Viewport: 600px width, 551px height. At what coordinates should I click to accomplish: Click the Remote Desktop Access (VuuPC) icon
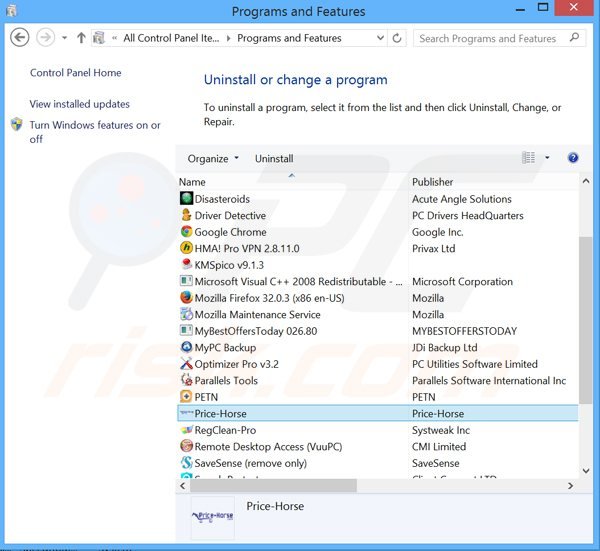tap(186, 446)
